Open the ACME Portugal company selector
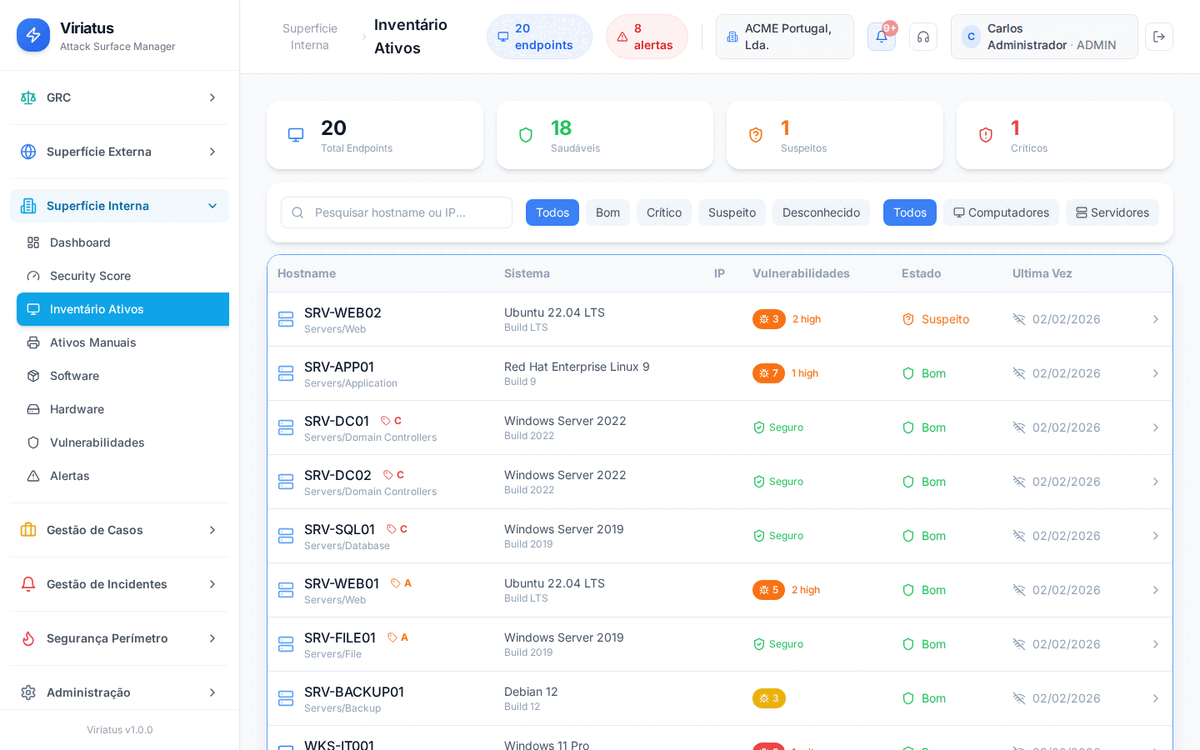1200x750 pixels. pyautogui.click(x=784, y=36)
